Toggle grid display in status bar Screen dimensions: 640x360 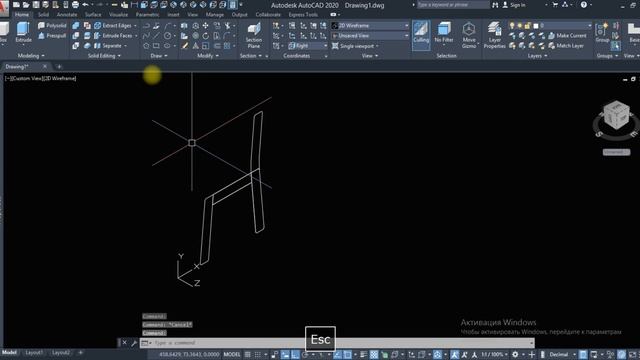247,354
